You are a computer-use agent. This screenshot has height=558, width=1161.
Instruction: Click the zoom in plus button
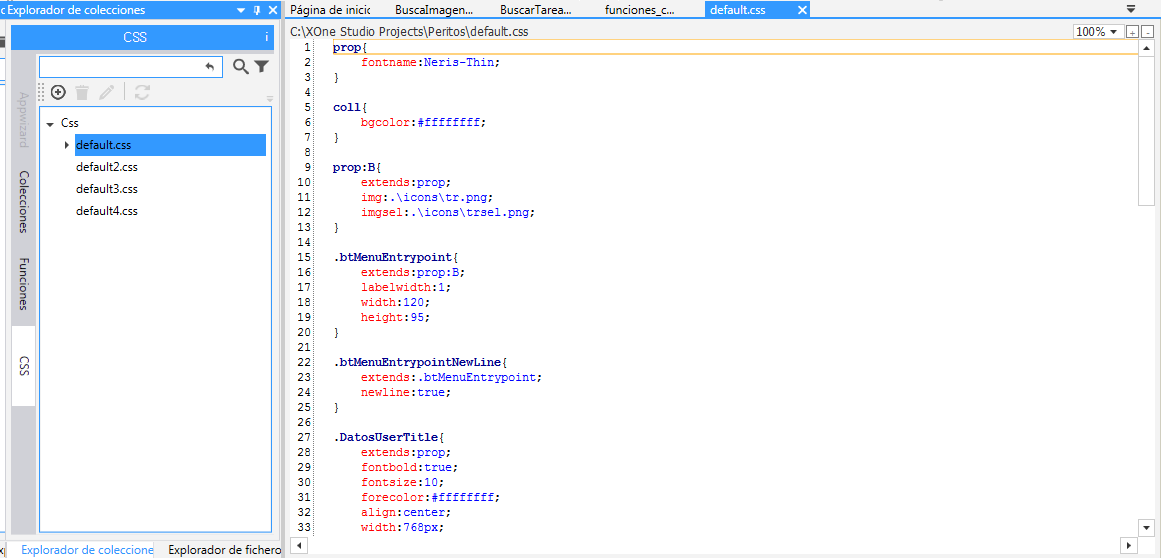click(x=1132, y=32)
